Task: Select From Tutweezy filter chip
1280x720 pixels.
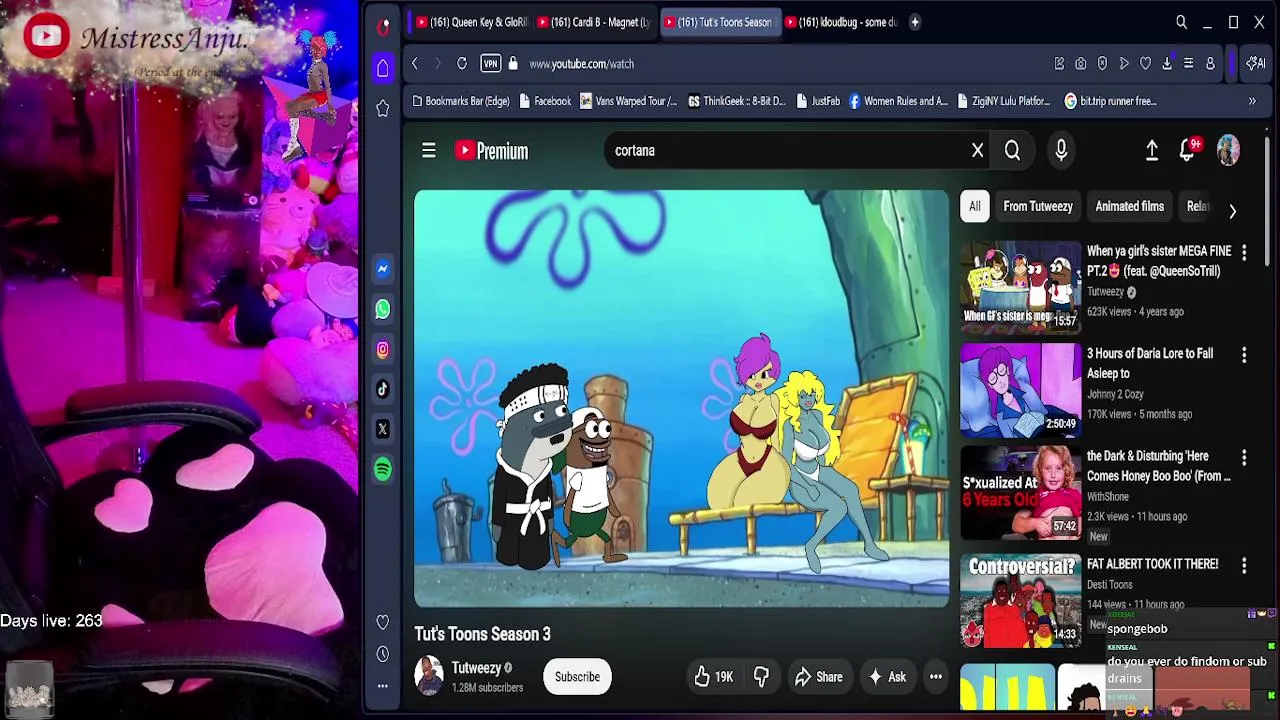Action: tap(1038, 206)
